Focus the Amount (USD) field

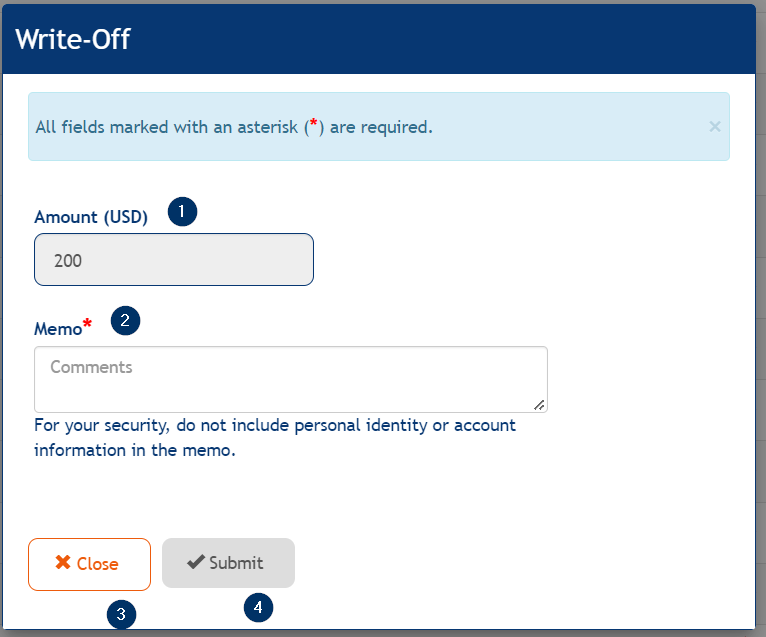tap(173, 260)
